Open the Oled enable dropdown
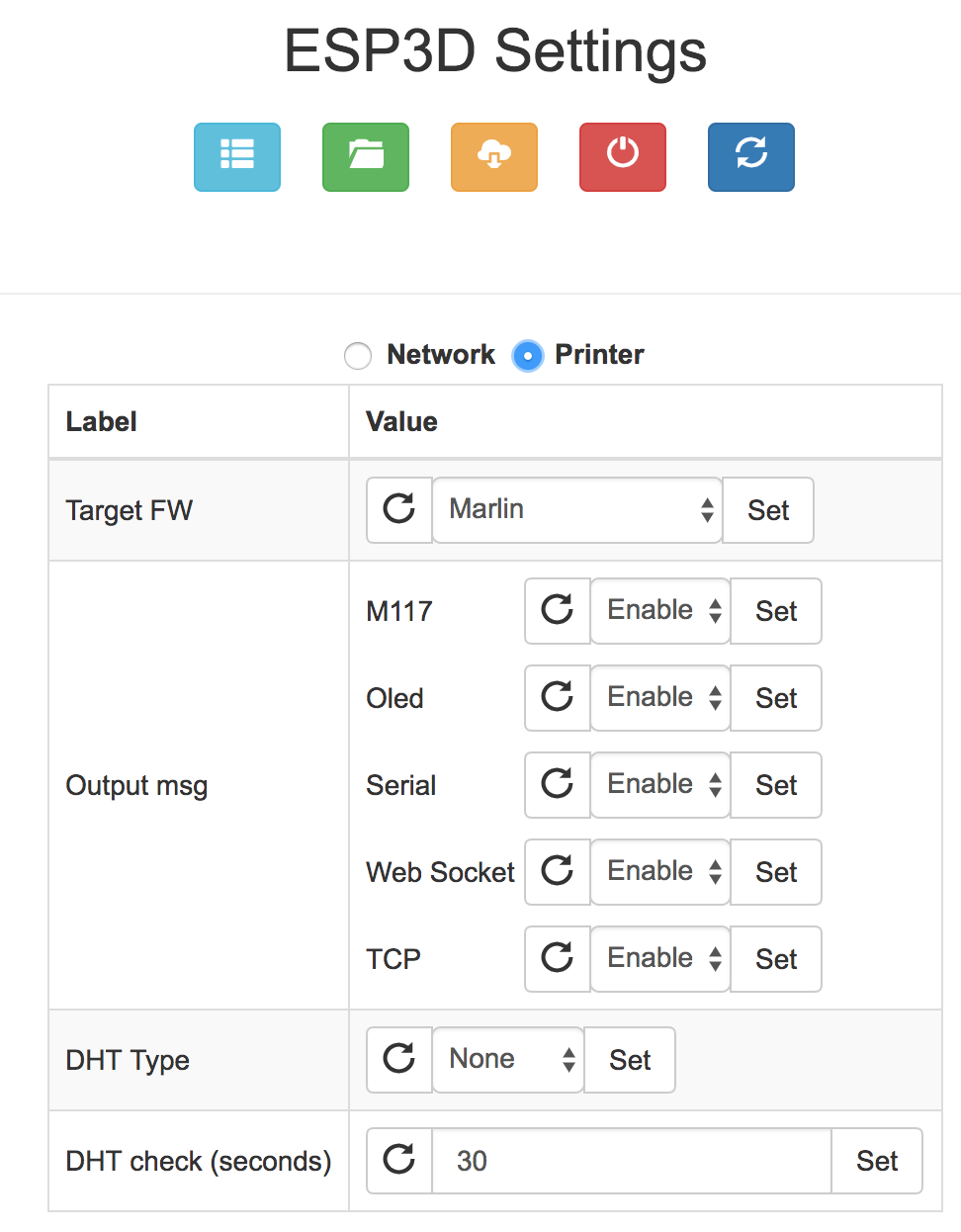This screenshot has width=961, height=1232. tap(659, 697)
